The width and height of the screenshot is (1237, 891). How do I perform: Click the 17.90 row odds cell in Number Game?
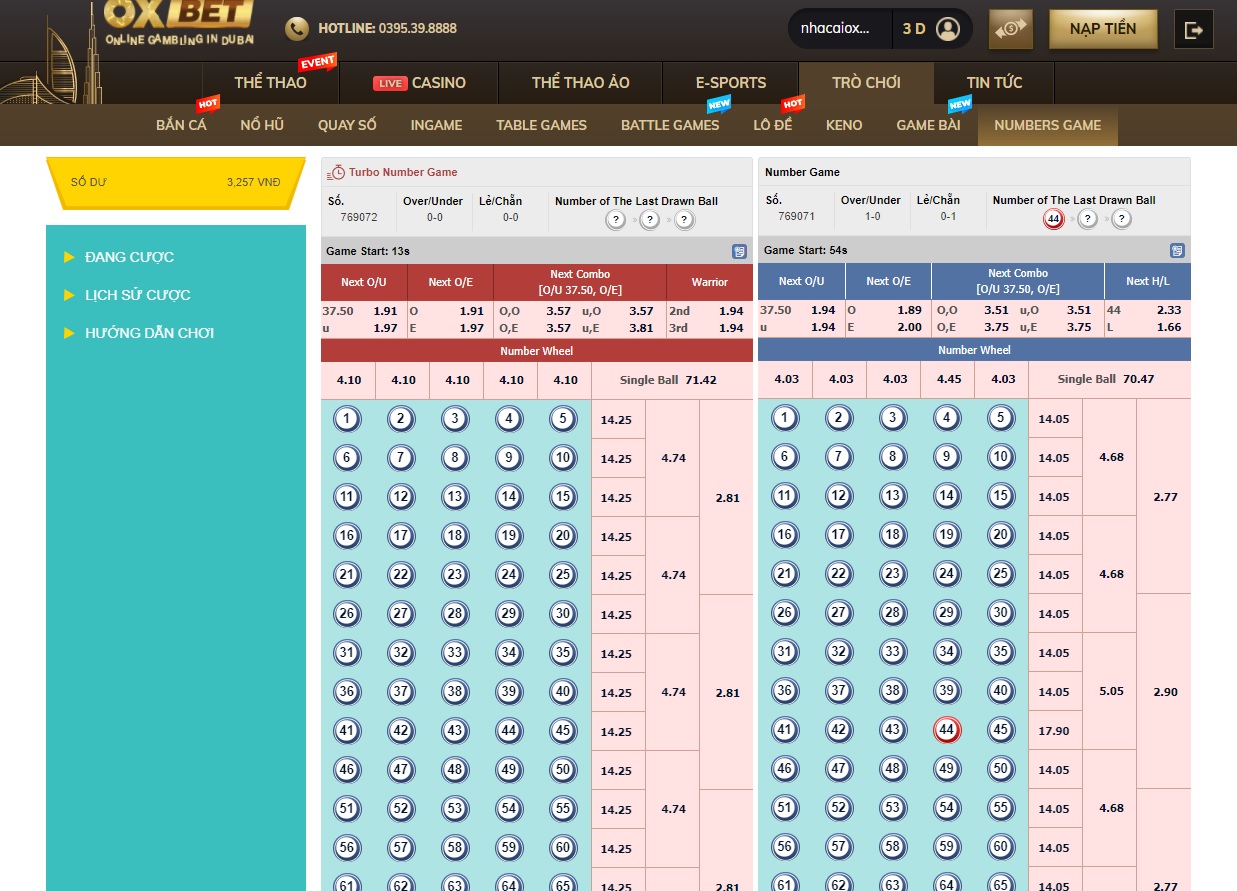tap(1054, 731)
